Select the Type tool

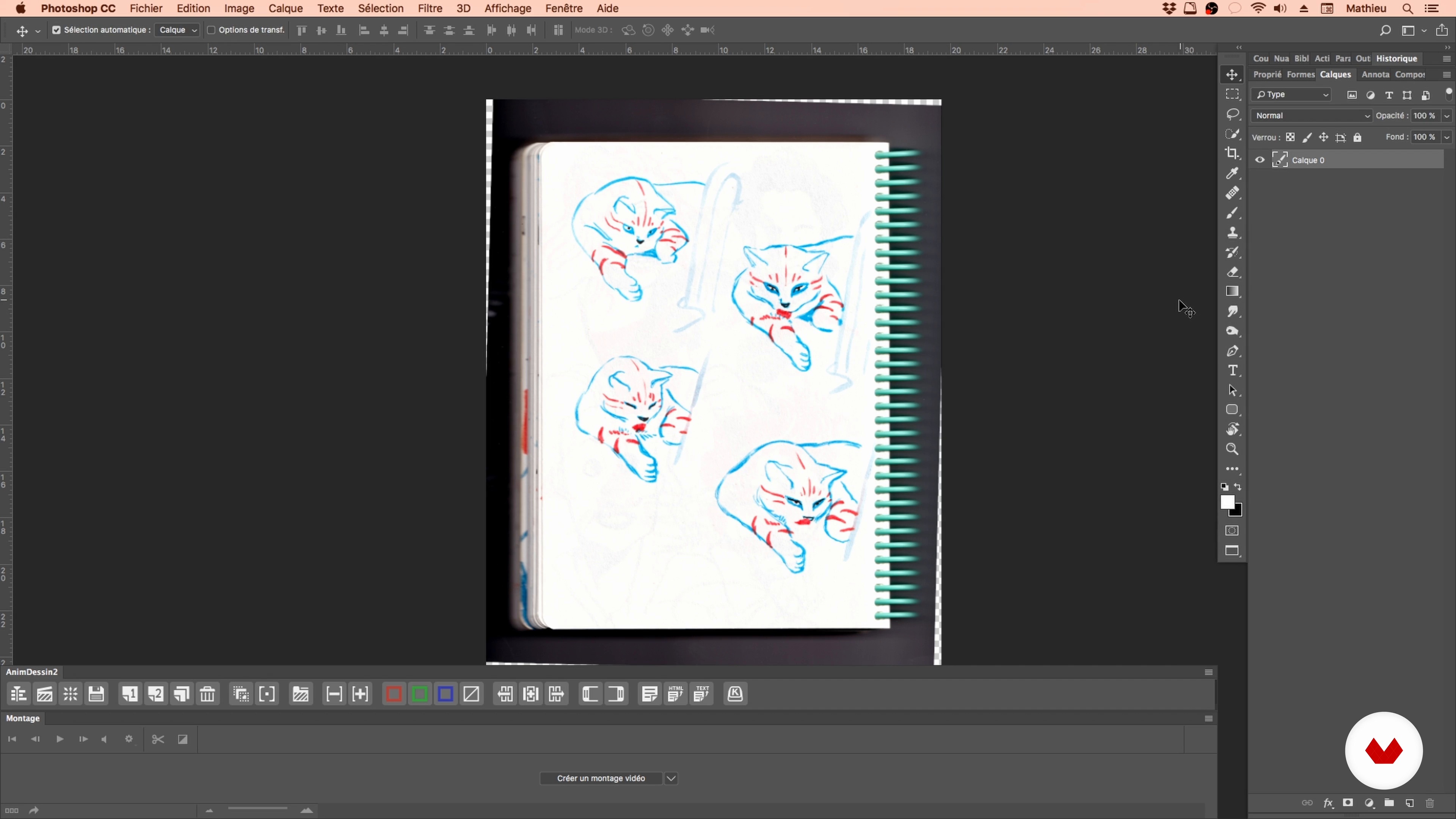point(1232,371)
